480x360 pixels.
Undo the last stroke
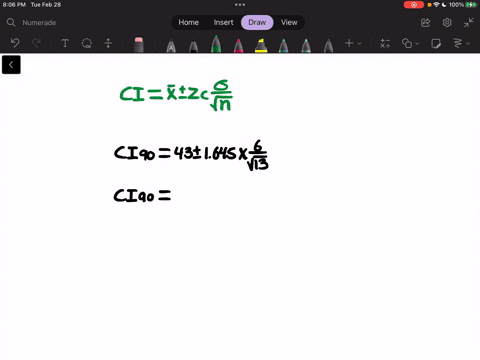(15, 43)
